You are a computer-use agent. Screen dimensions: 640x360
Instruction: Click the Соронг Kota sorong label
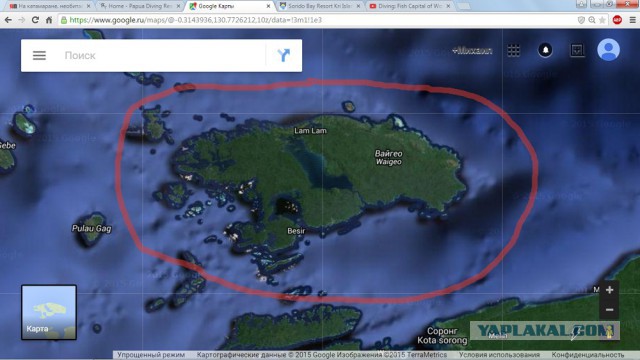442,336
